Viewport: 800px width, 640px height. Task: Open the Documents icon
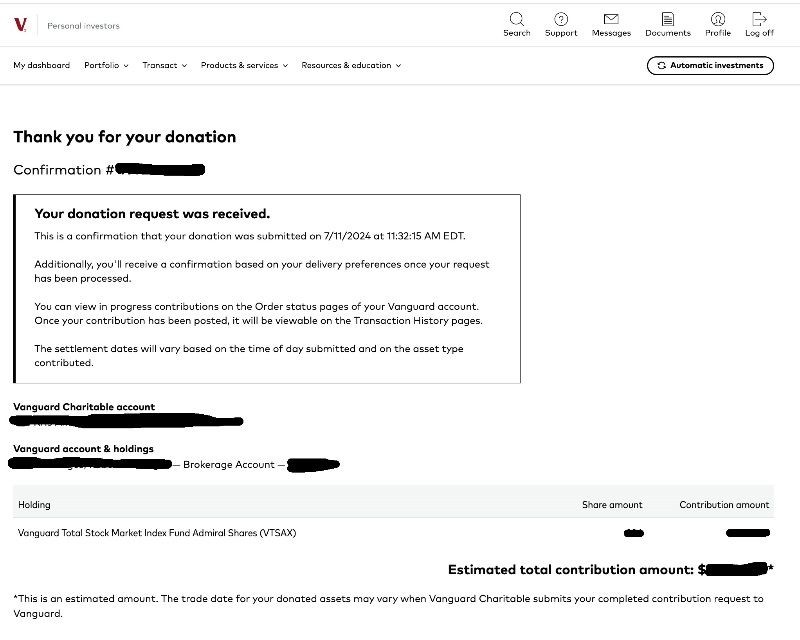pos(668,19)
